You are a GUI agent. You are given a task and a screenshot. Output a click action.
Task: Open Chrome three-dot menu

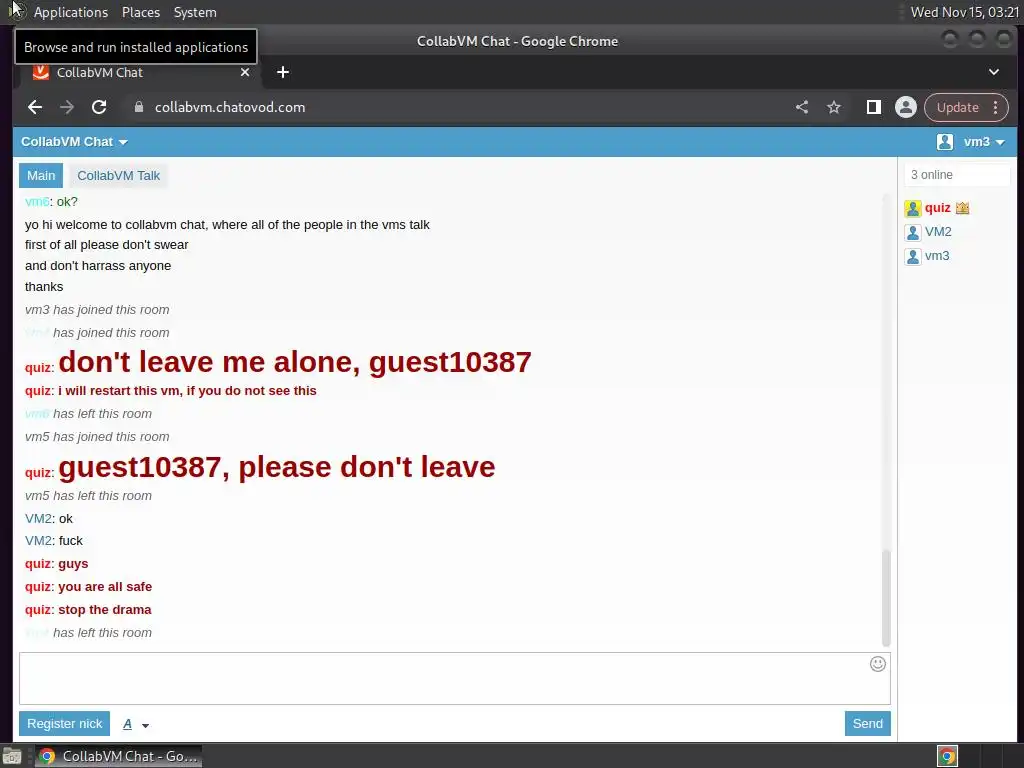tap(995, 107)
